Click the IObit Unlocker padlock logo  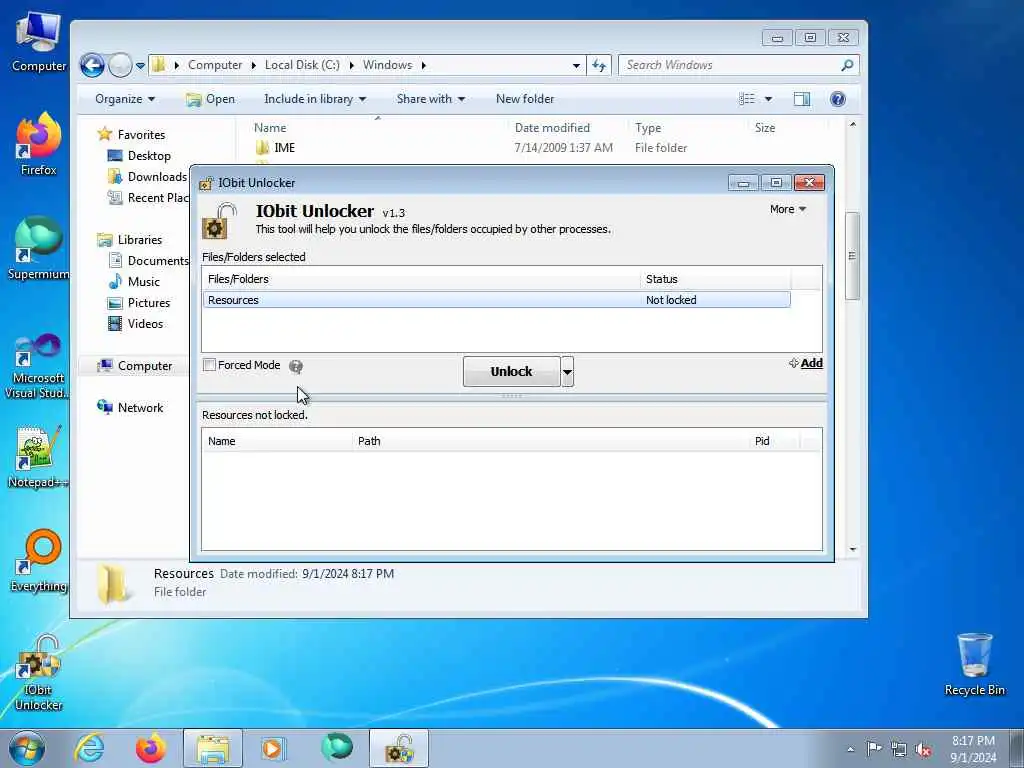pos(219,221)
